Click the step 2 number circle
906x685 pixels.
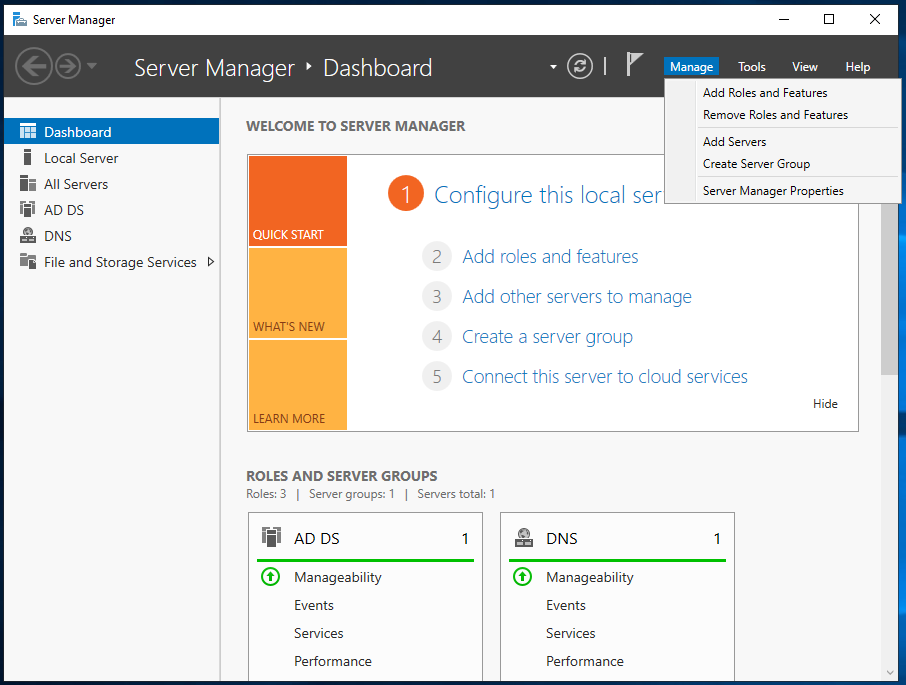tap(437, 256)
